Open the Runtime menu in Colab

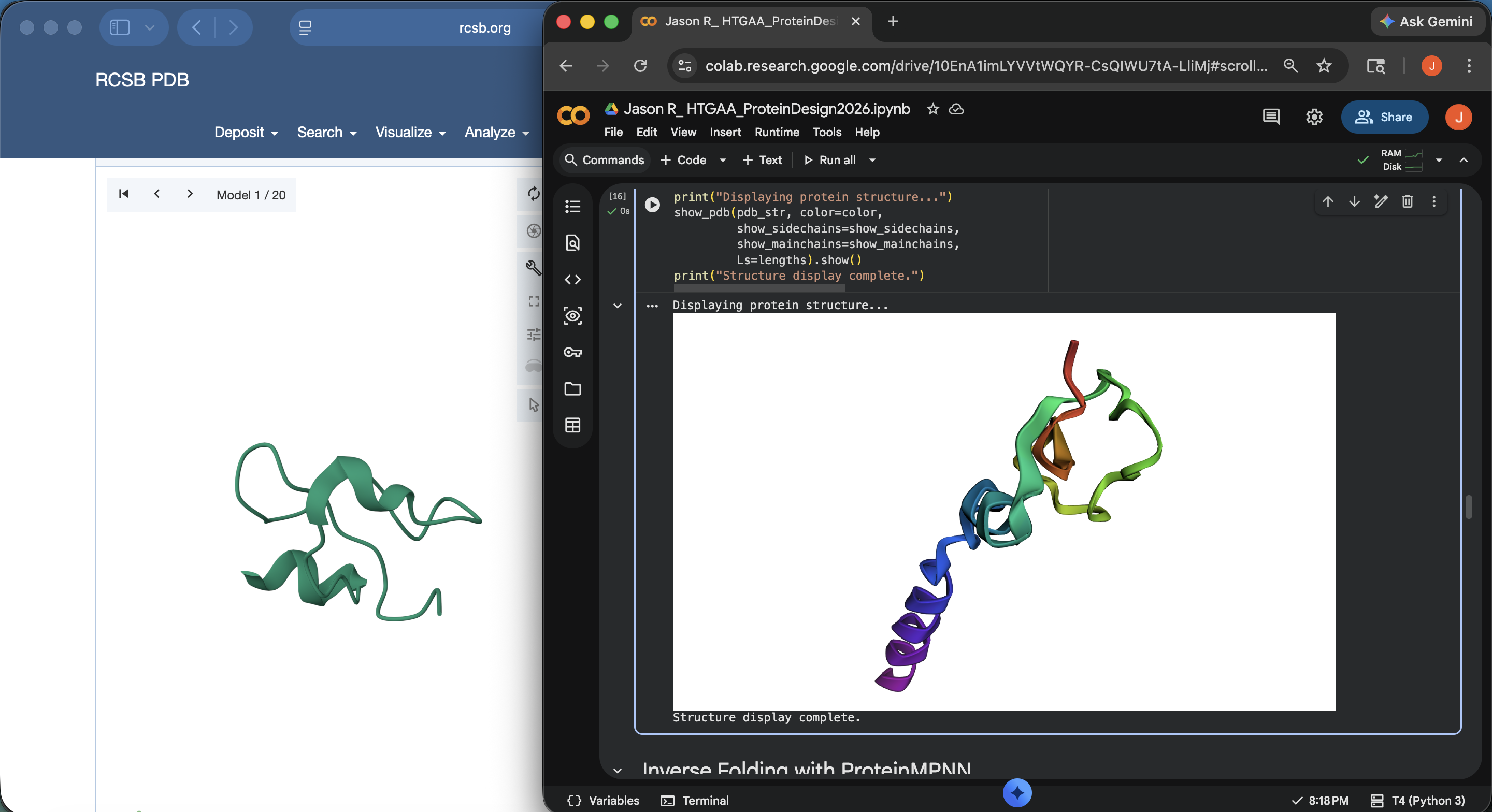(x=777, y=132)
